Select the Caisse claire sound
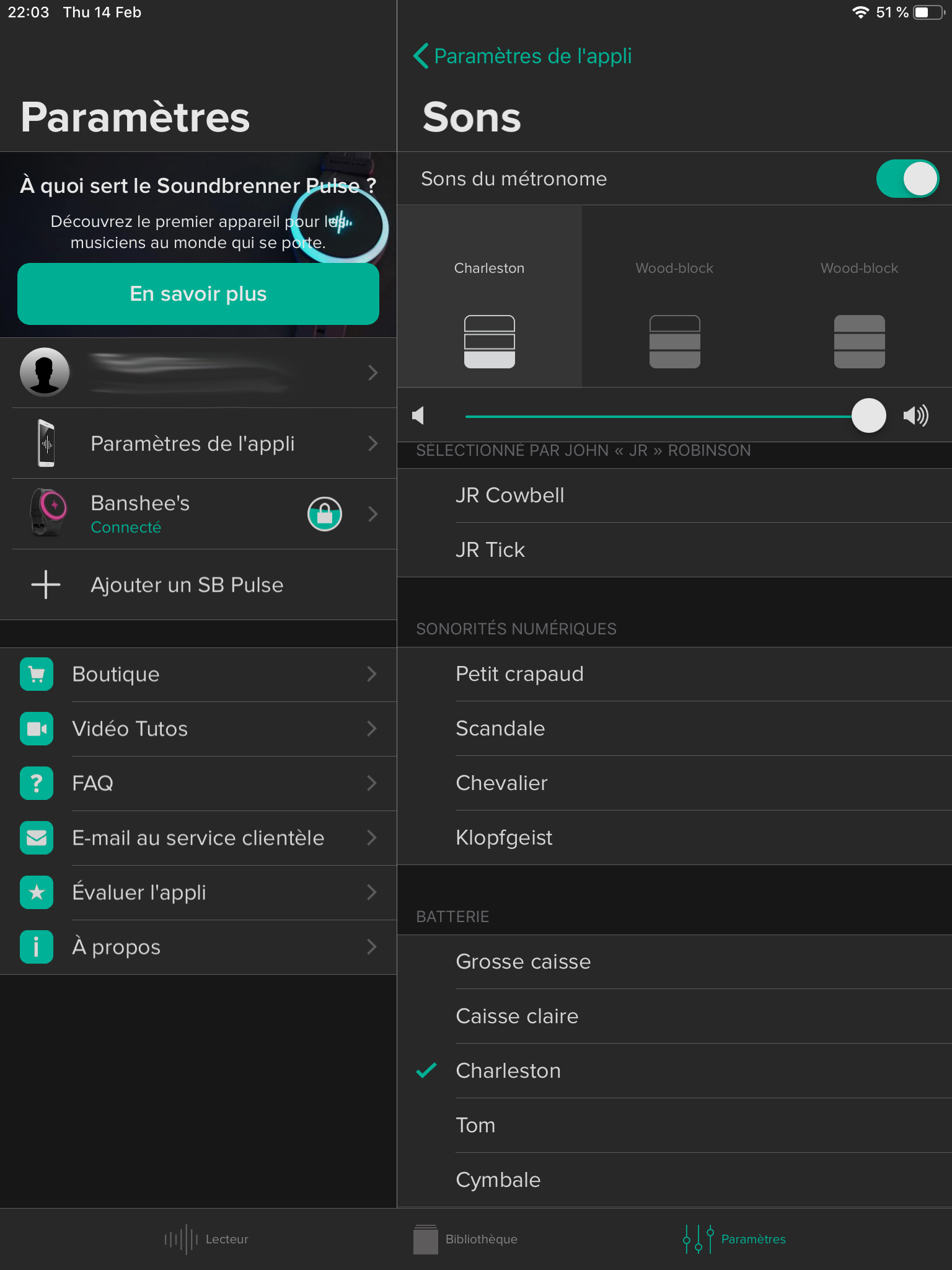This screenshot has width=952, height=1270. coord(674,1016)
